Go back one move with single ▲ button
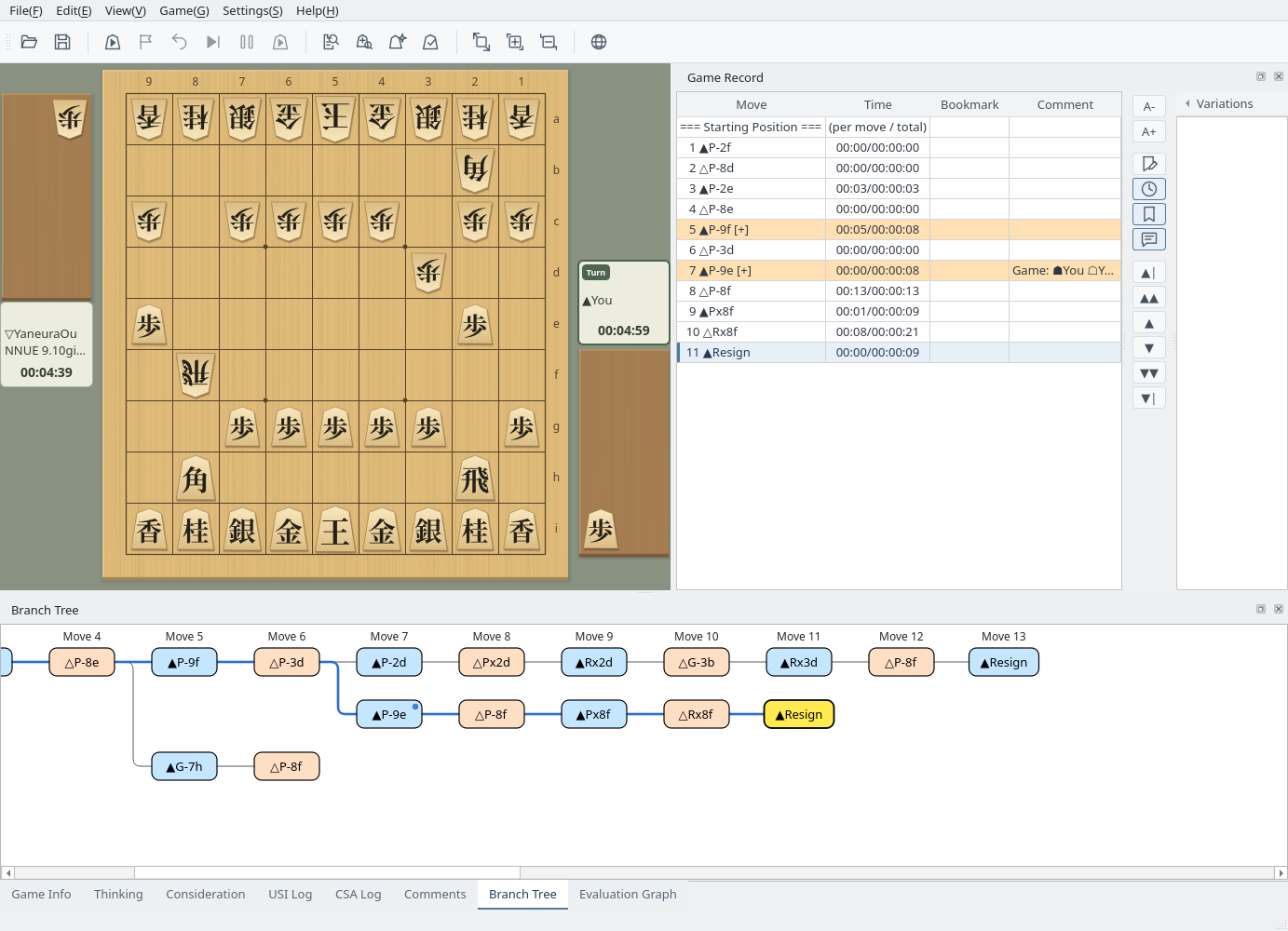Image resolution: width=1288 pixels, height=931 pixels. pyautogui.click(x=1149, y=323)
